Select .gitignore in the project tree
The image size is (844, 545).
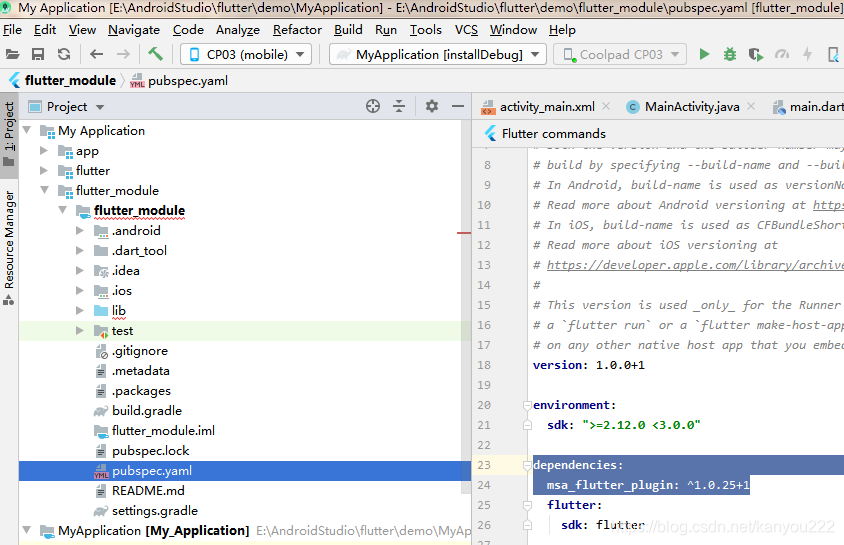140,351
